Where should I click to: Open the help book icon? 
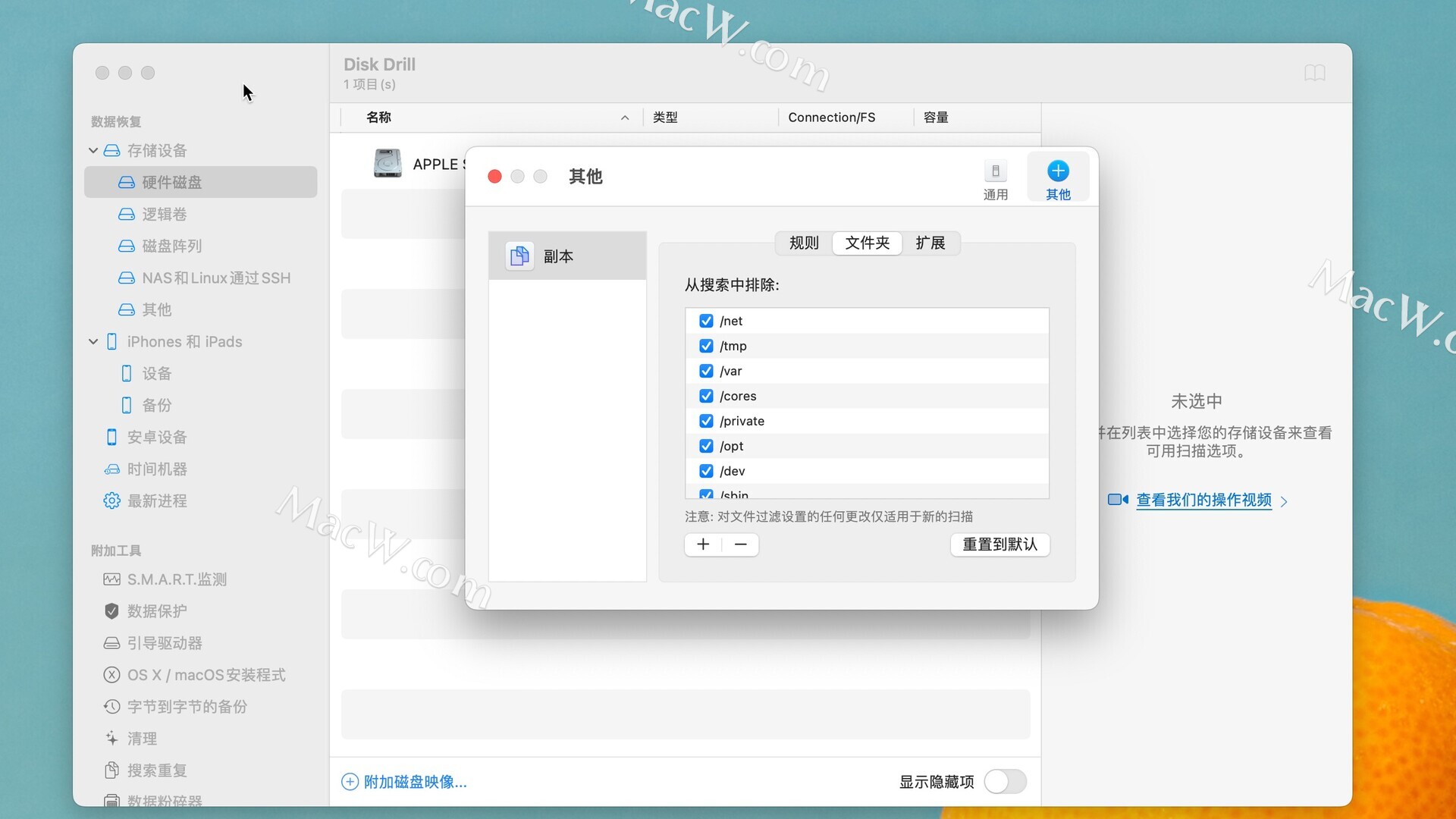(x=1314, y=73)
